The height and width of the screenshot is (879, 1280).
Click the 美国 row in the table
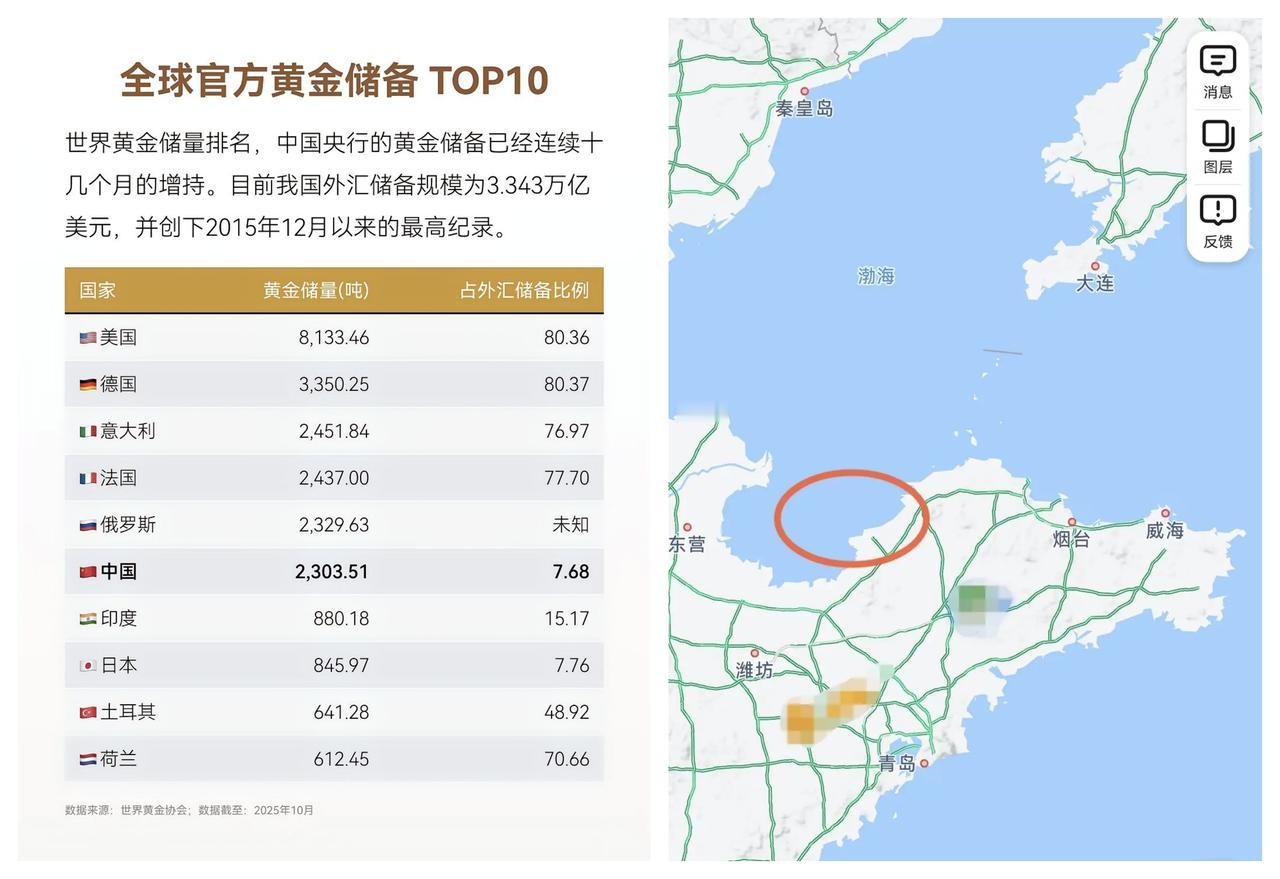point(334,335)
